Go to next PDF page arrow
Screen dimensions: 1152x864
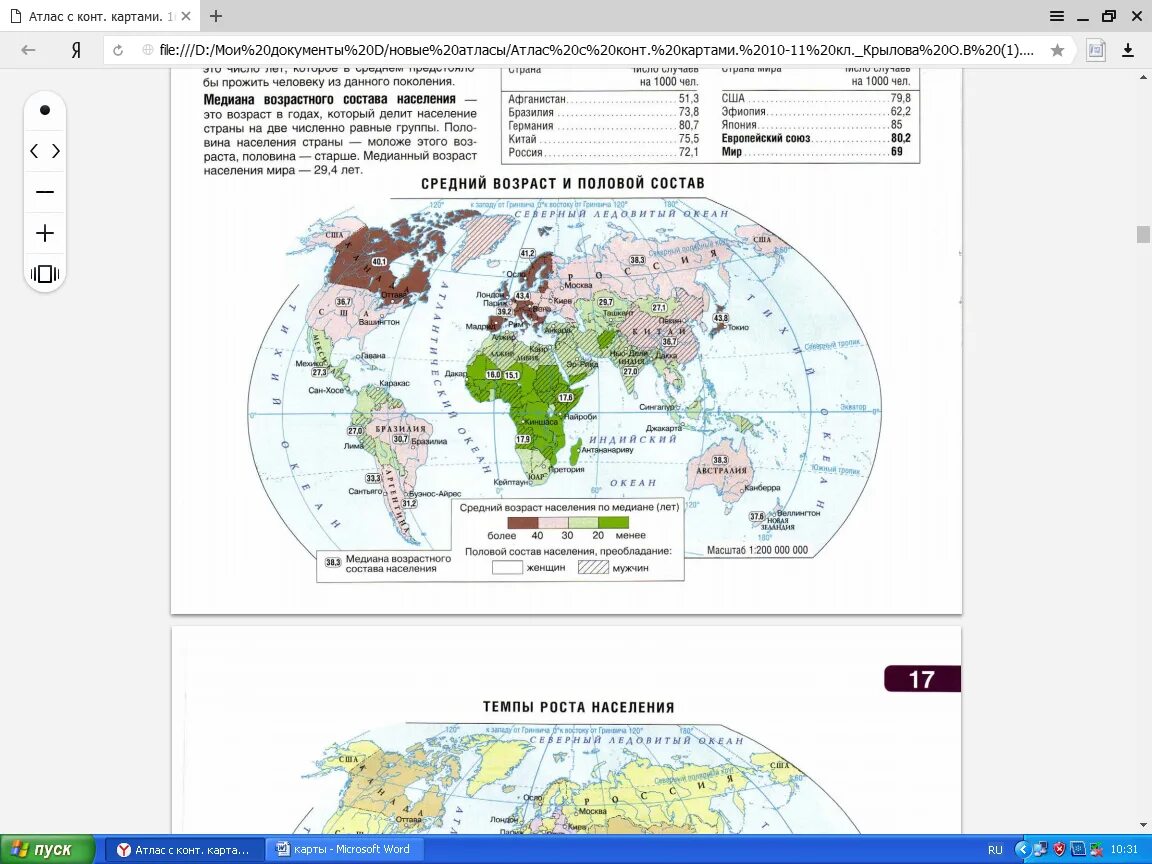tap(56, 151)
